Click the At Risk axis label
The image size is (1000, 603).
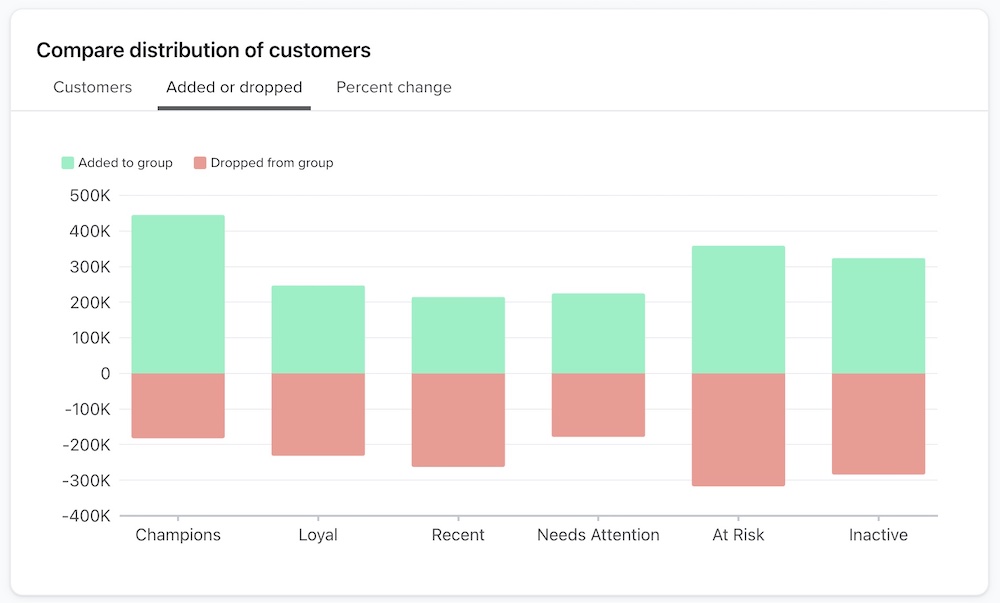tap(738, 534)
